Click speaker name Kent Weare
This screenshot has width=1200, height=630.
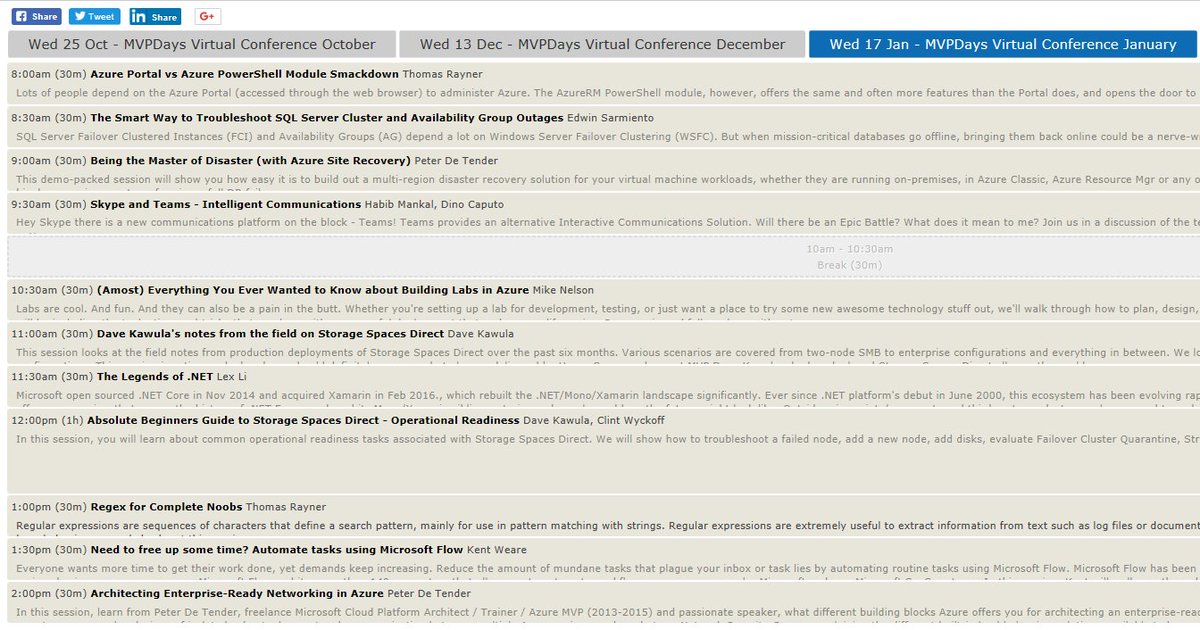coord(498,549)
